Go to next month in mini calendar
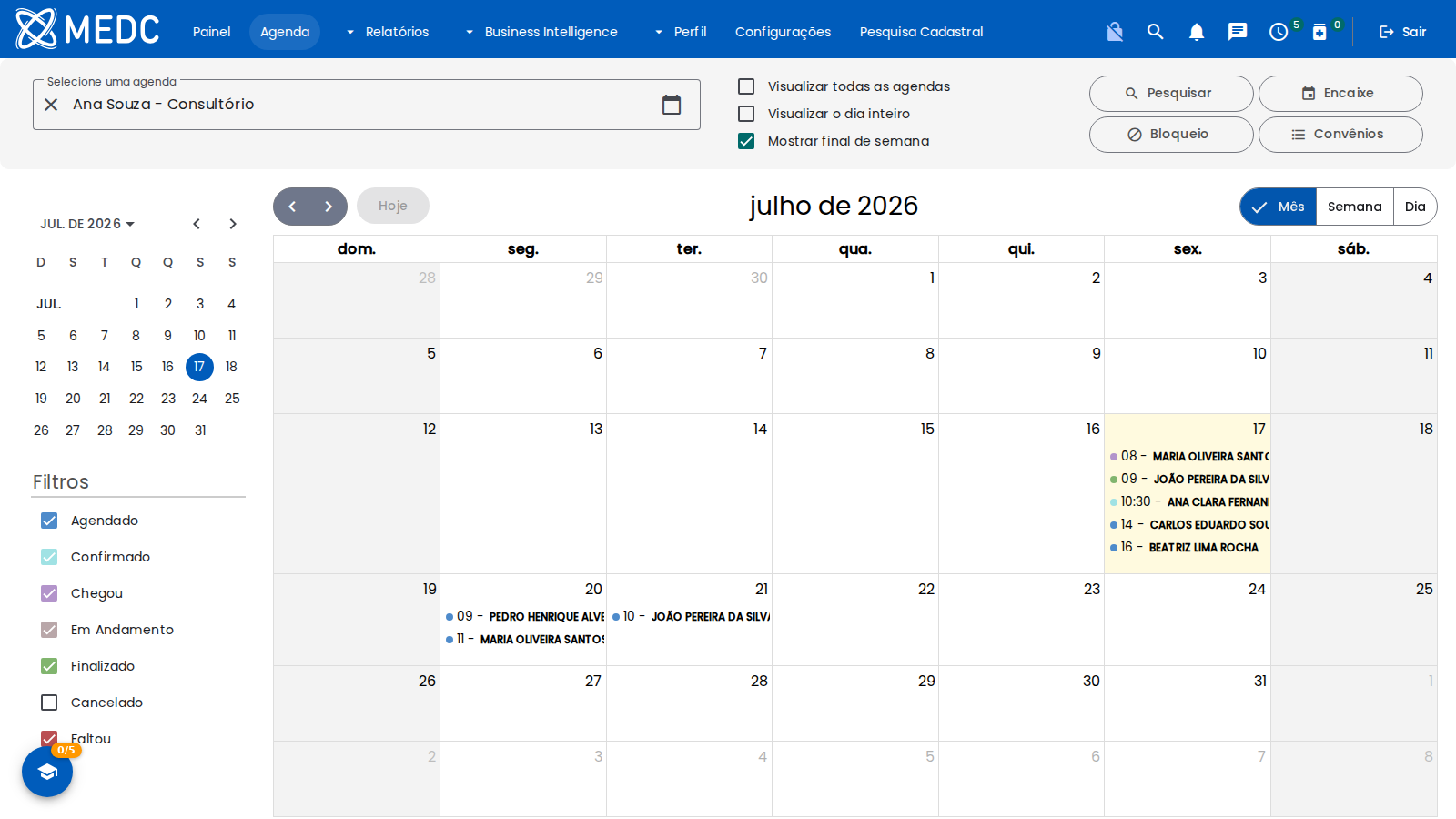1456x819 pixels. [x=233, y=224]
